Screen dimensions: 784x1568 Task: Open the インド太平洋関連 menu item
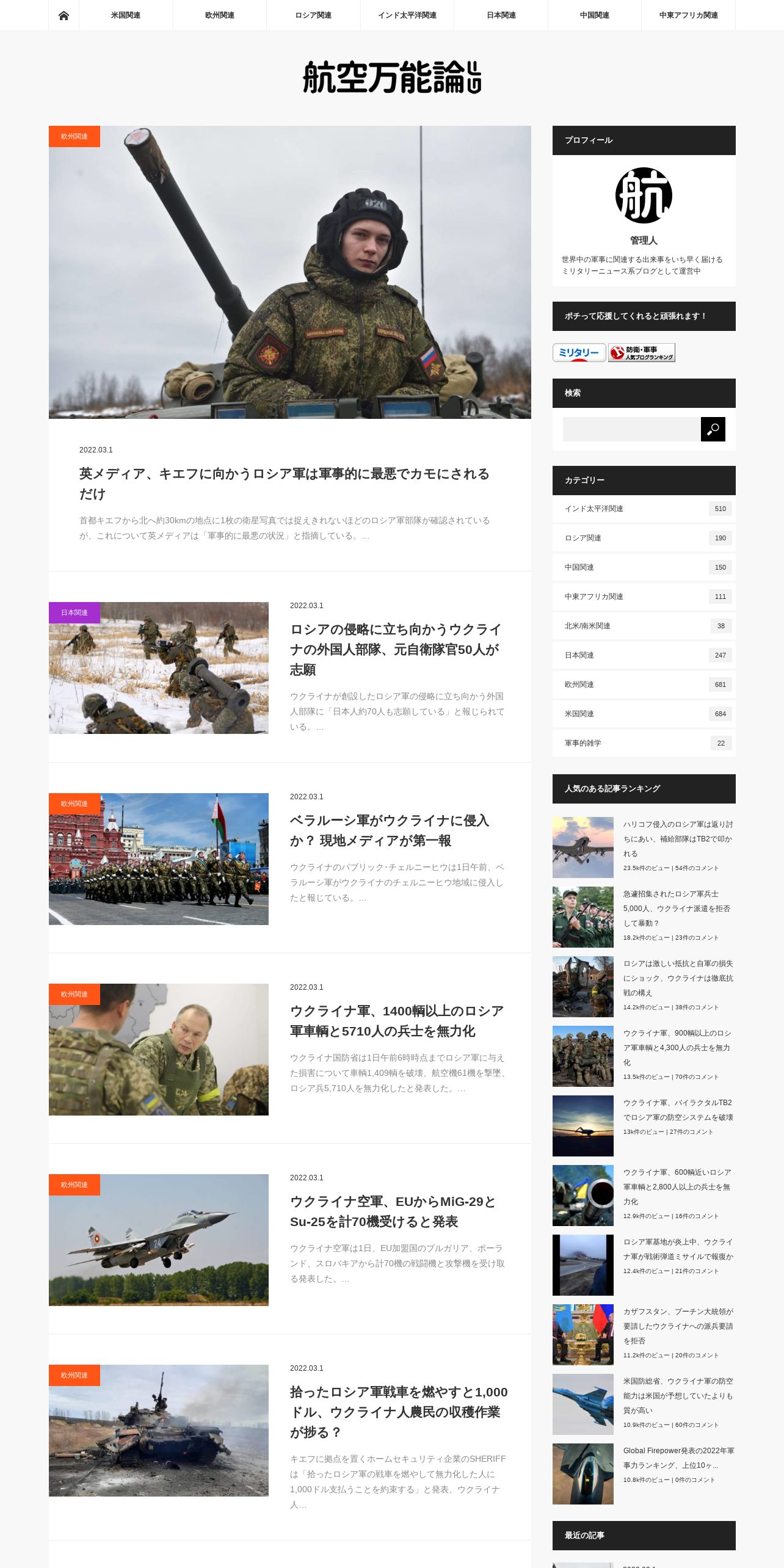click(x=407, y=15)
